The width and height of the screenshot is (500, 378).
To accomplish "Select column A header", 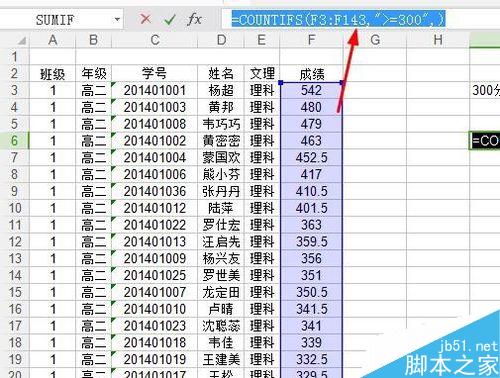I will click(53, 40).
